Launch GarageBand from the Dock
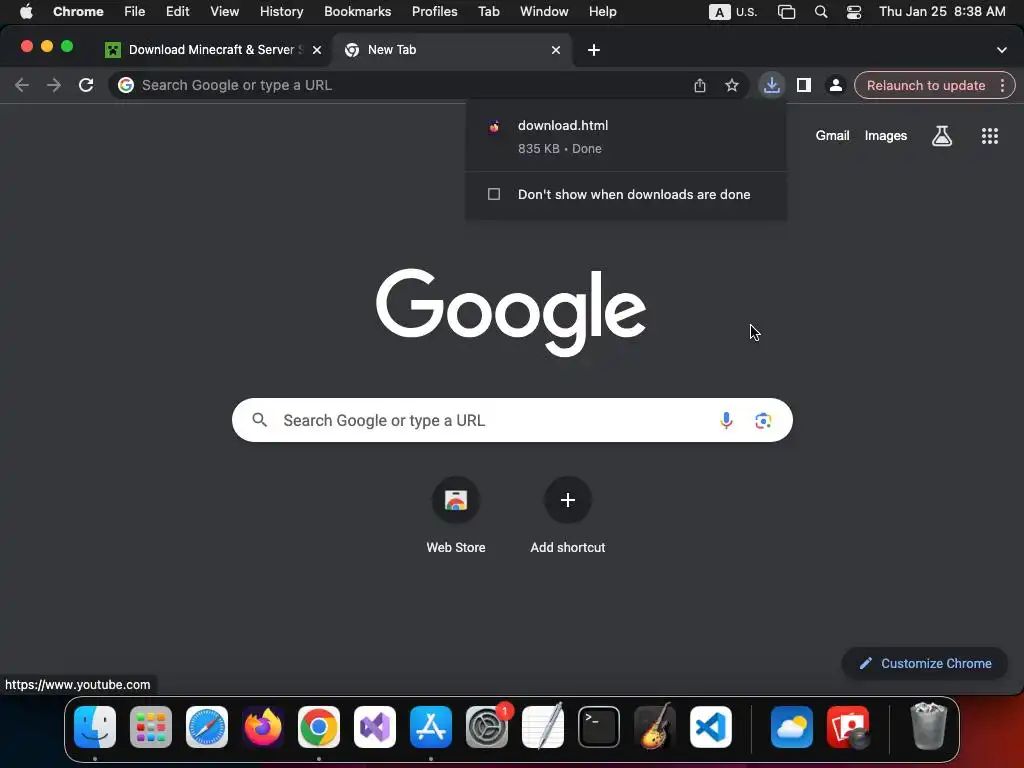The image size is (1024, 768). pyautogui.click(x=655, y=727)
